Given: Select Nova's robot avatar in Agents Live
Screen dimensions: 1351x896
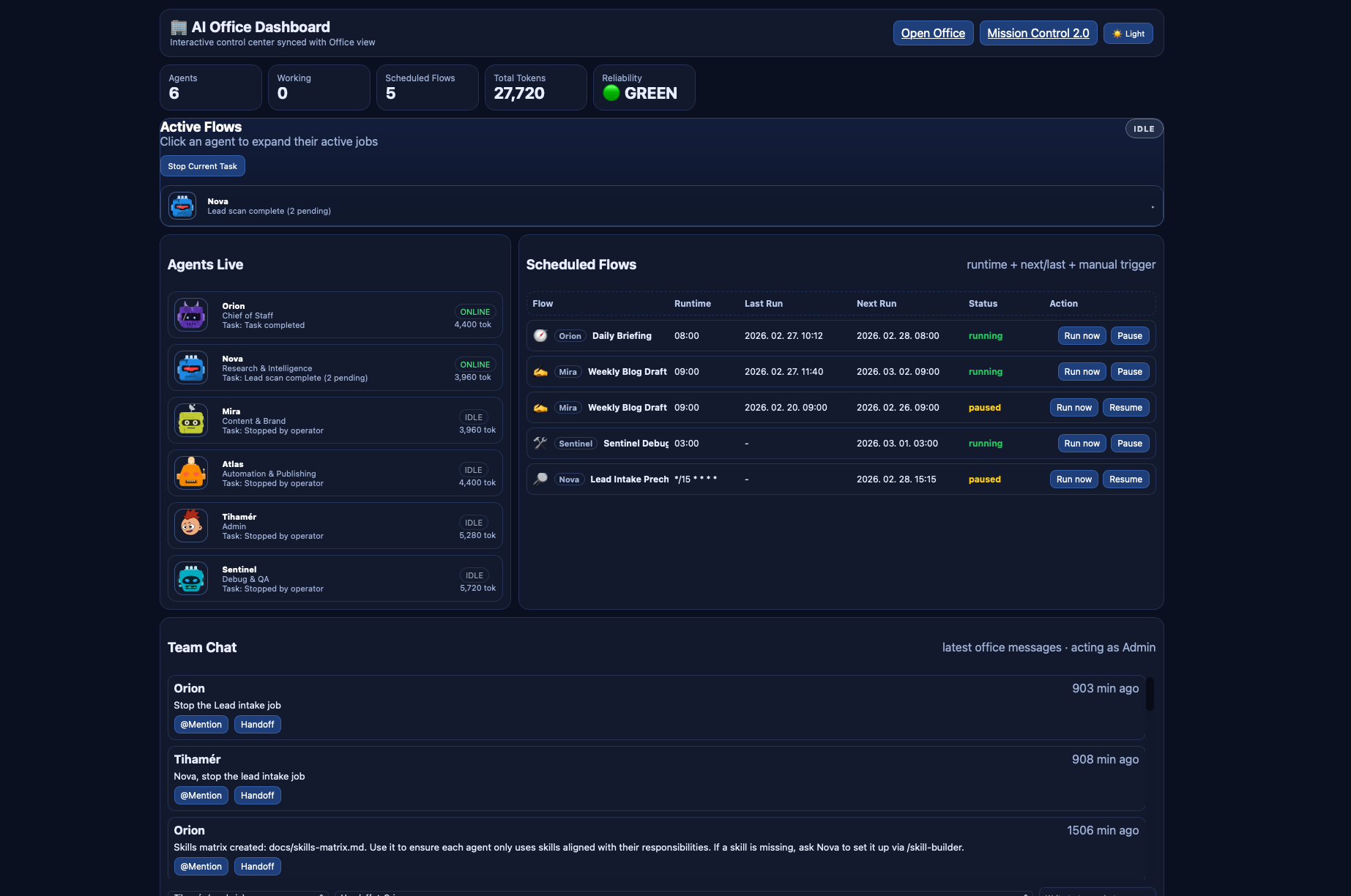Looking at the screenshot, I should click(x=190, y=367).
